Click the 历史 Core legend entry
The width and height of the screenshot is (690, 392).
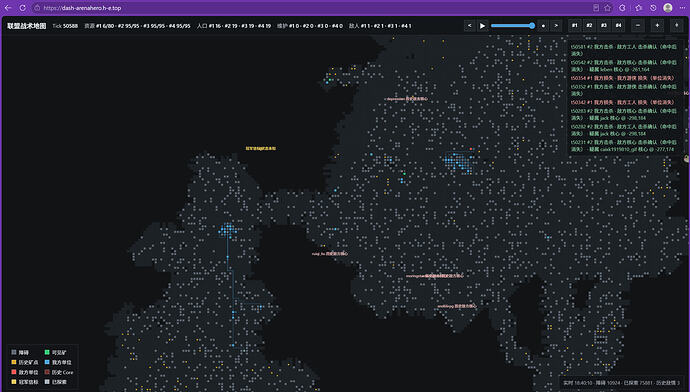tap(59, 372)
